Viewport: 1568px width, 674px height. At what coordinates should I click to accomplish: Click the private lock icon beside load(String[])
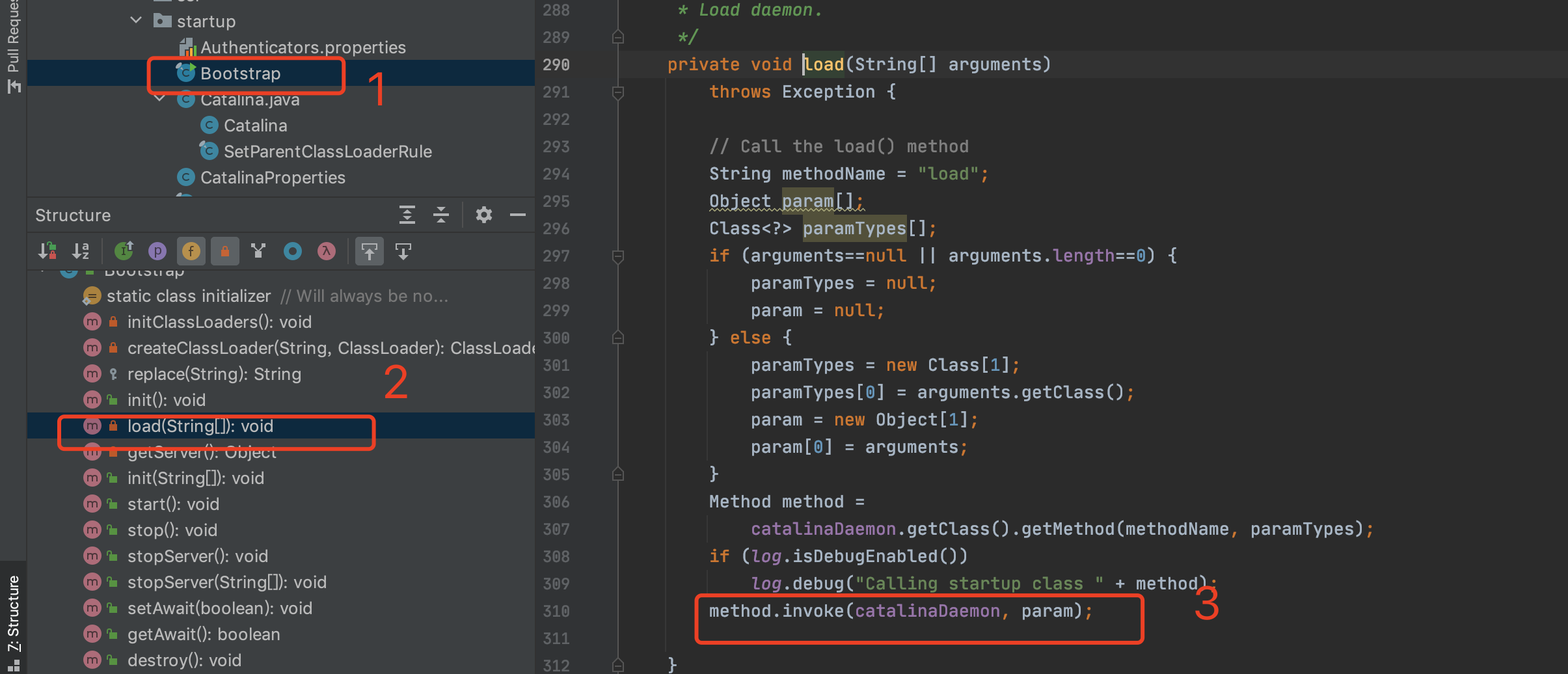click(113, 426)
